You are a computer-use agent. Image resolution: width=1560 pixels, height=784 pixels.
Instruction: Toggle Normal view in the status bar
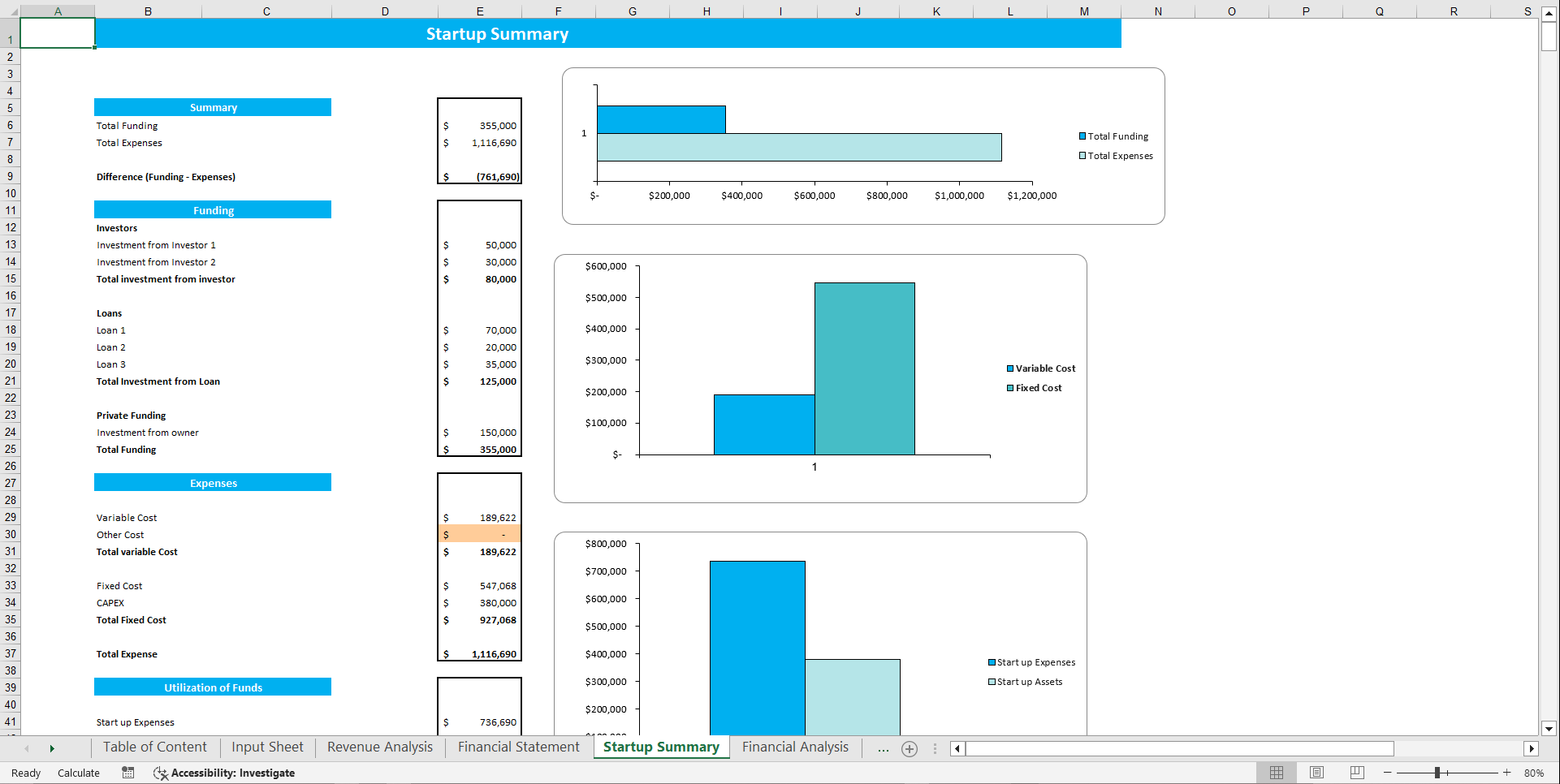click(1276, 773)
